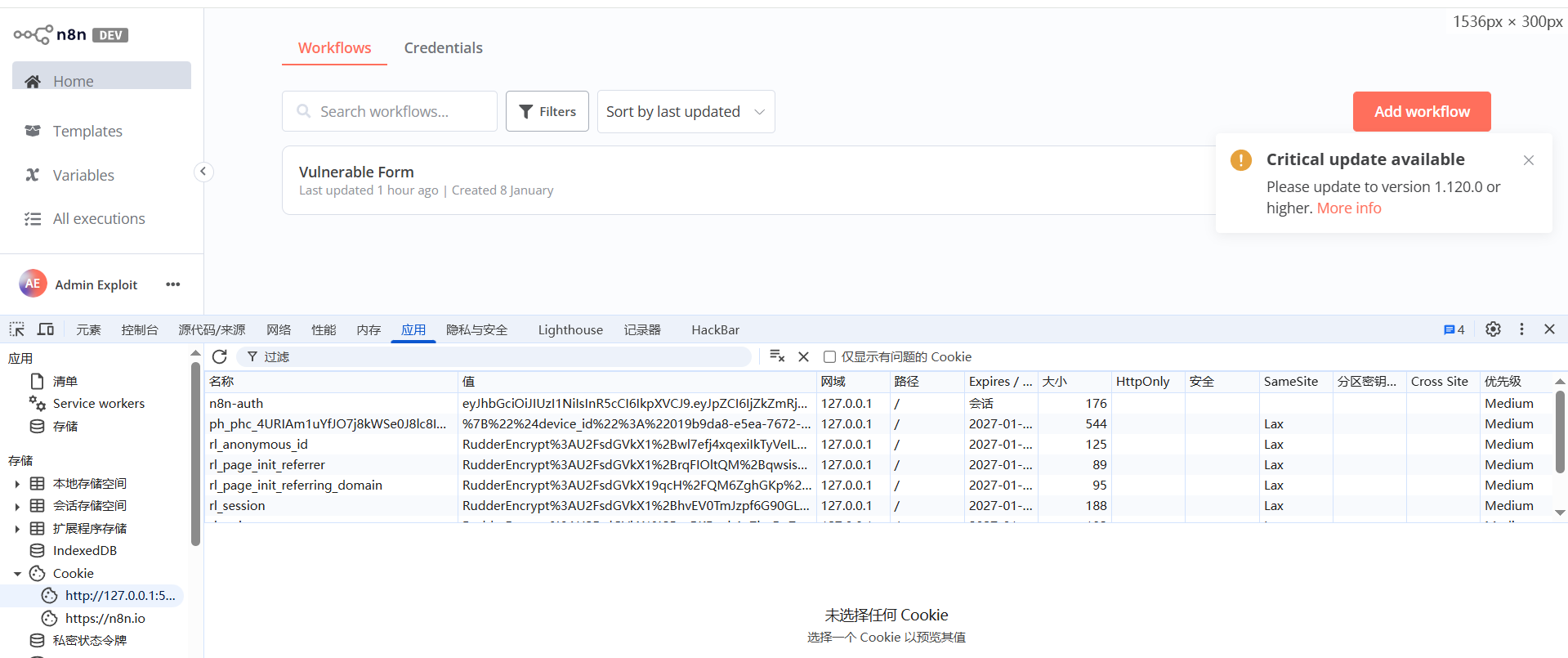Follow the More info link
Viewport: 1568px width, 658px height.
tap(1348, 208)
